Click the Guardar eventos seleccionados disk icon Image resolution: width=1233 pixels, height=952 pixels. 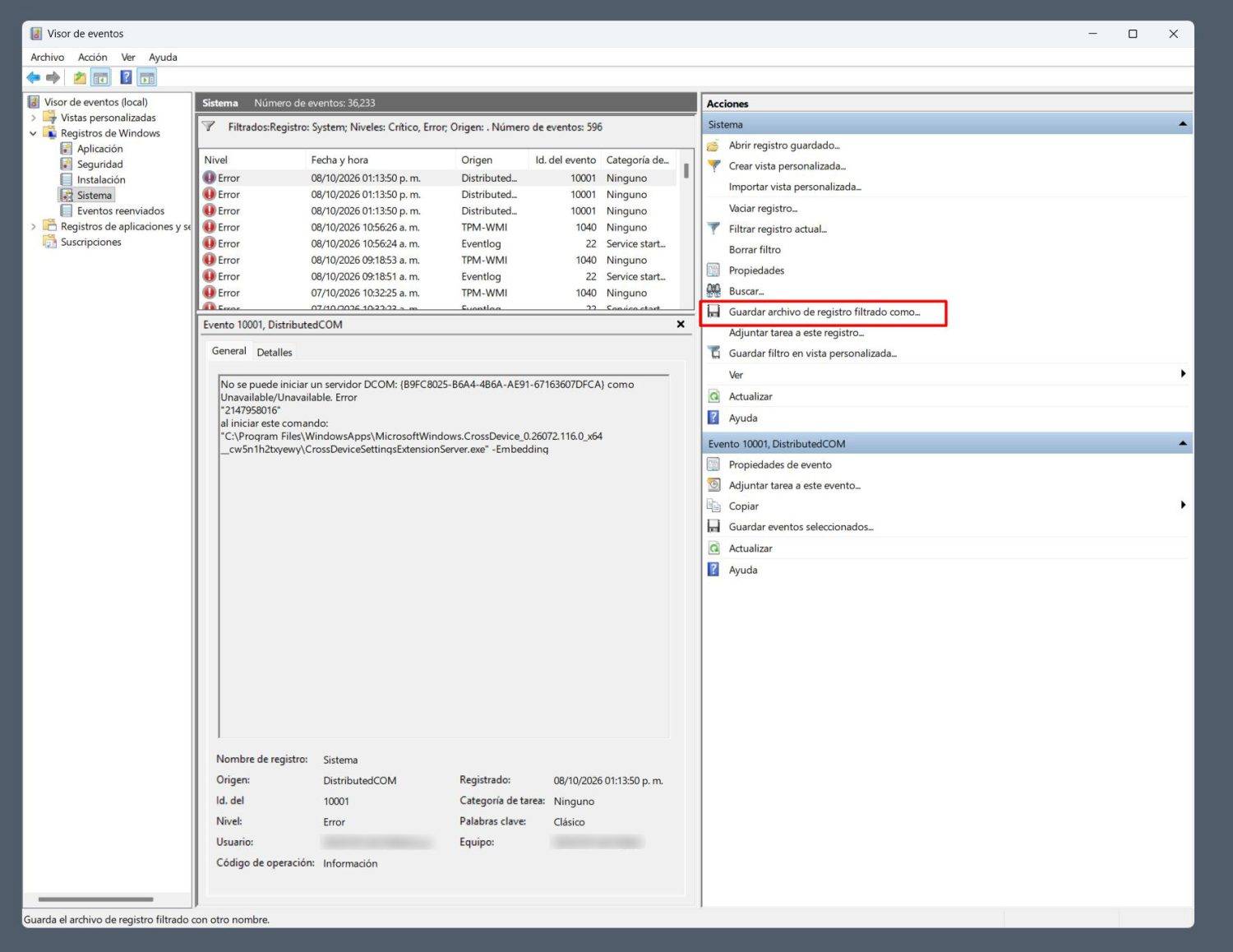click(x=713, y=526)
